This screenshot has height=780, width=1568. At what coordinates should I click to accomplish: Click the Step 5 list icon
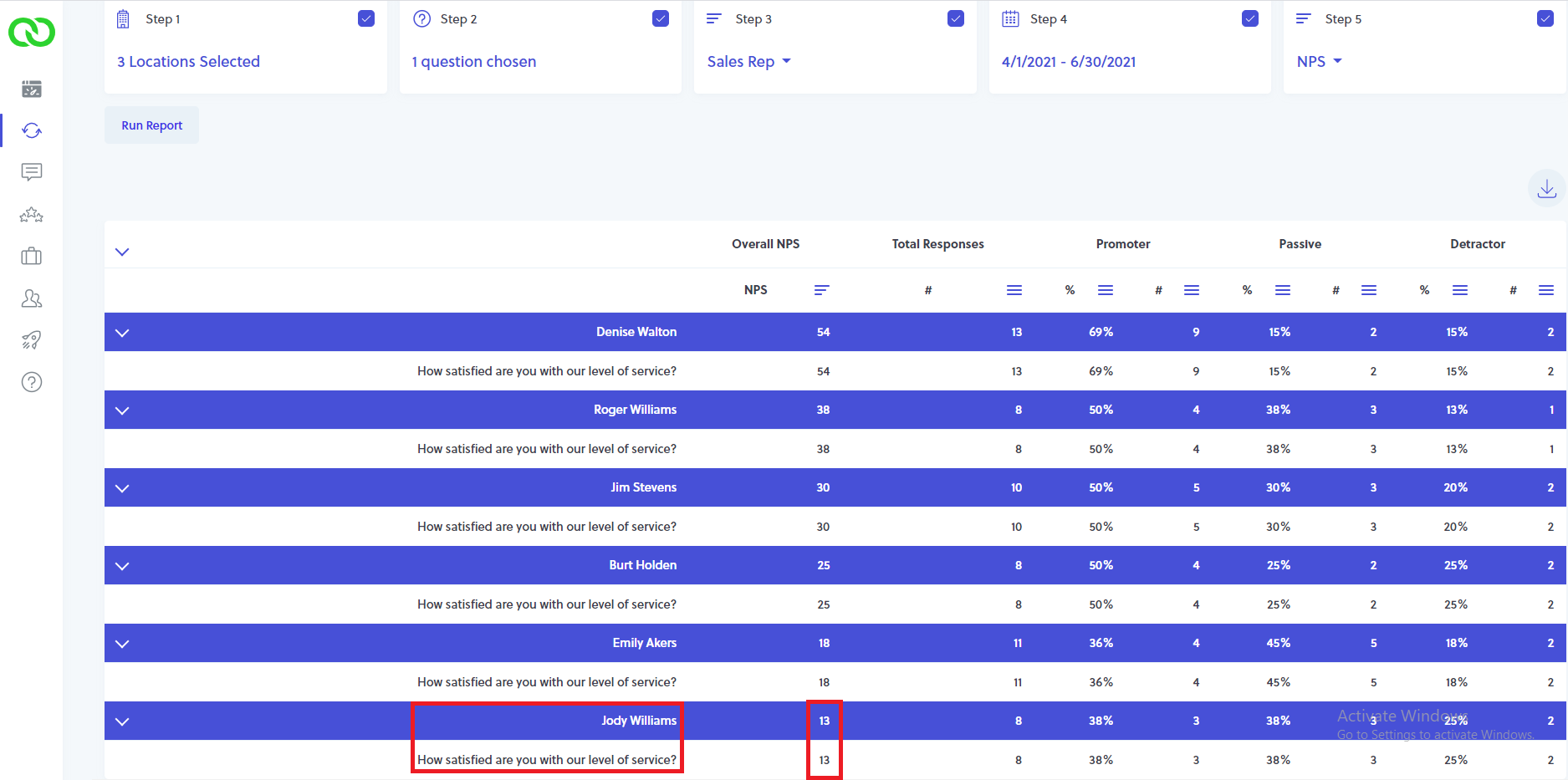(1303, 18)
